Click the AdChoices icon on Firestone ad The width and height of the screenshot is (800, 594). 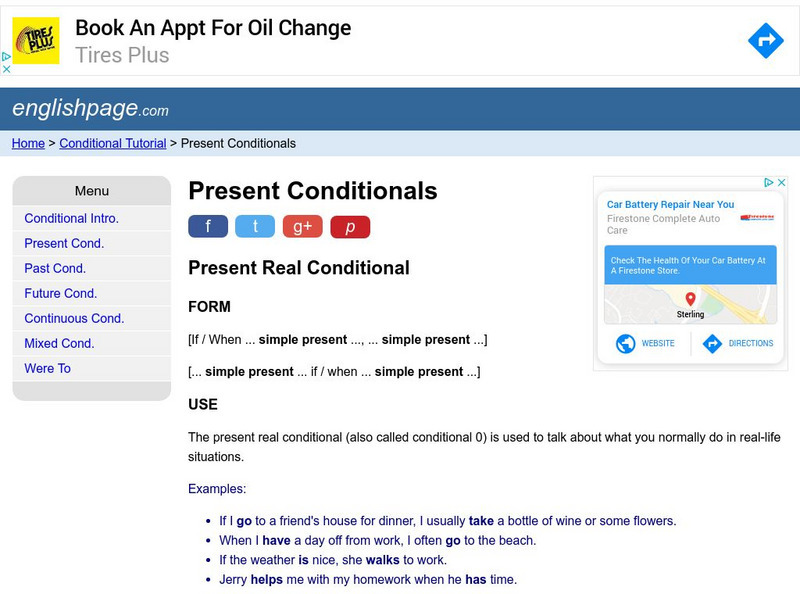point(770,183)
